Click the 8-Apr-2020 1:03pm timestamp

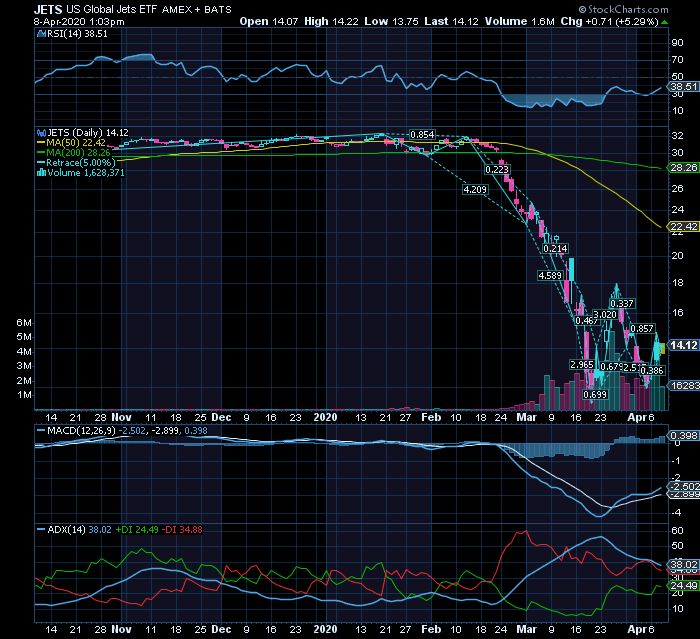[x=79, y=21]
